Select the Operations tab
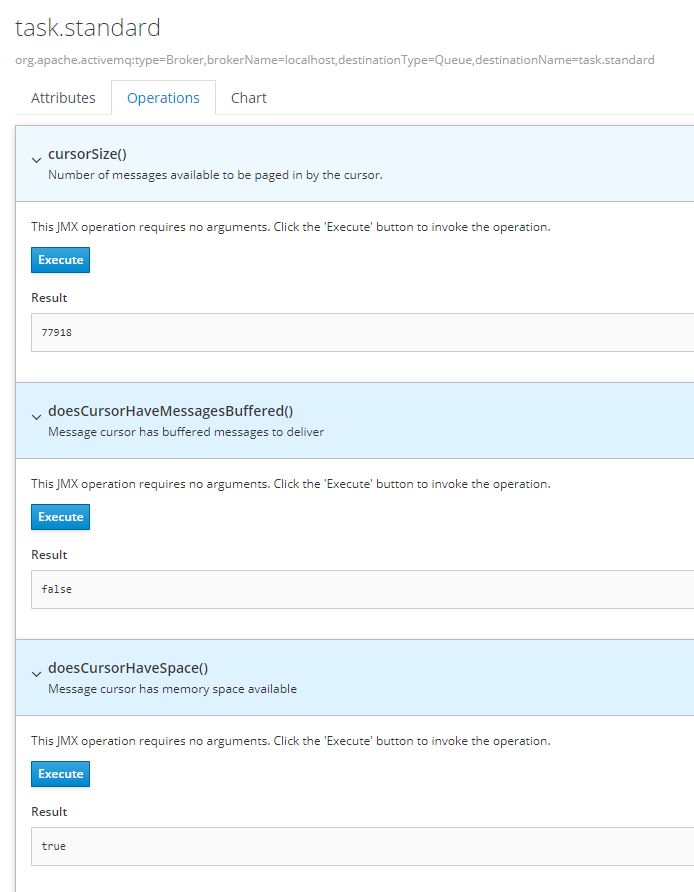This screenshot has width=694, height=892. pos(163,98)
